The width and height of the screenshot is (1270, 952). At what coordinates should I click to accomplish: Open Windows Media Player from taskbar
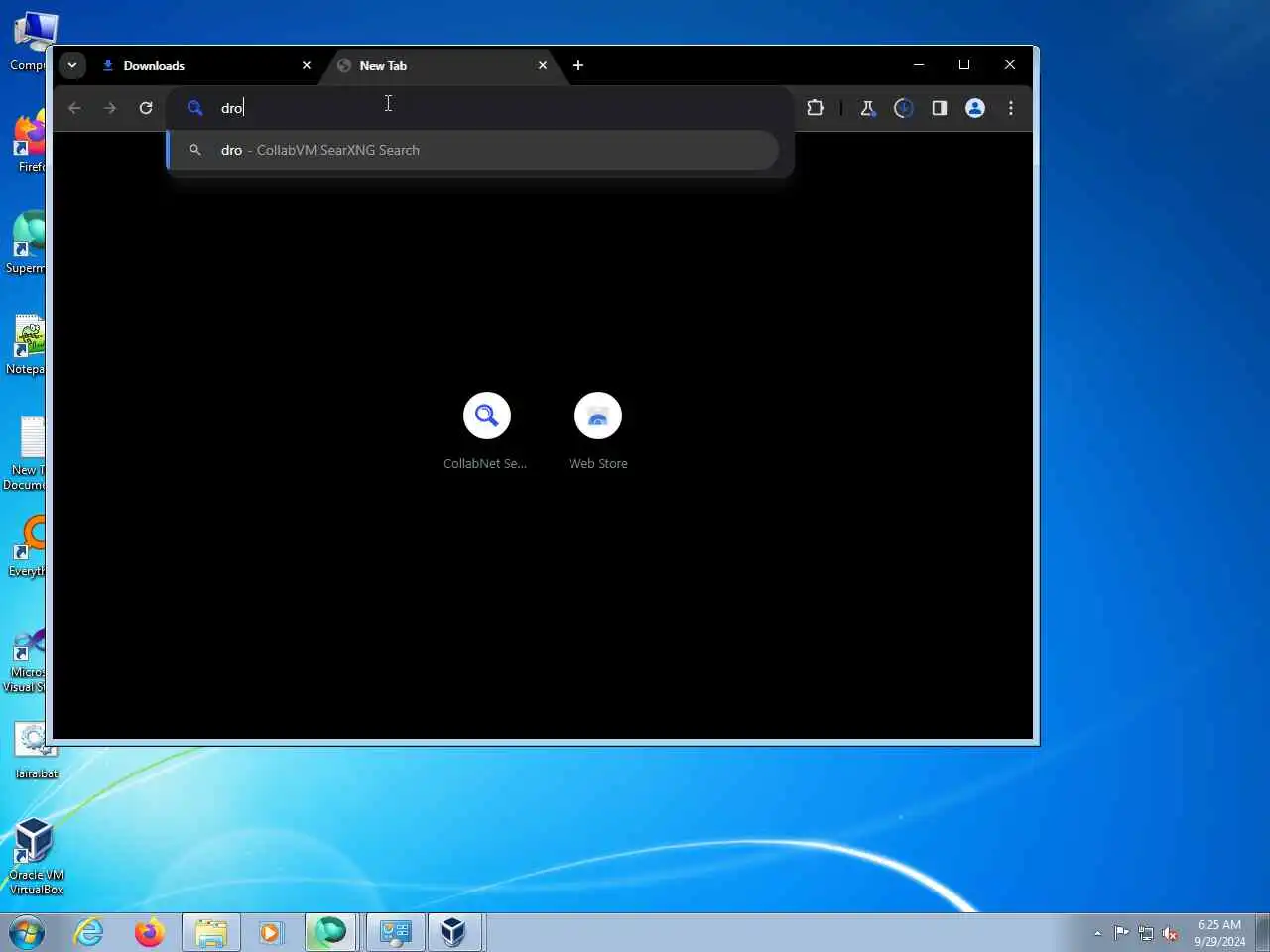click(271, 932)
